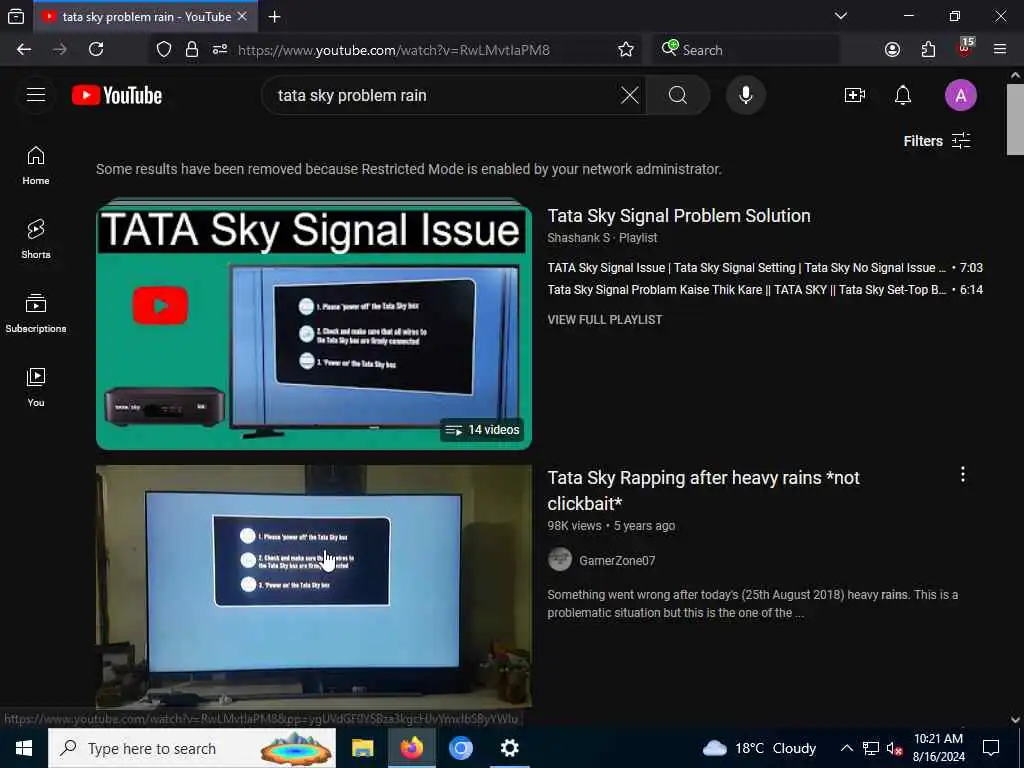Toggle the muted volume tray icon

(894, 748)
